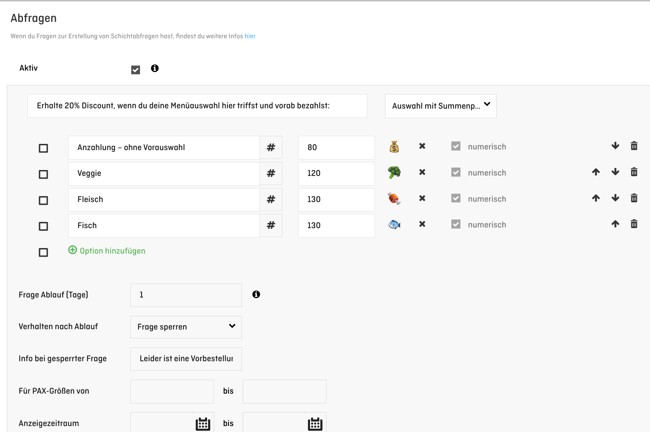Click the Option hinzufügen link
The height and width of the screenshot is (432, 650).
[x=107, y=250]
